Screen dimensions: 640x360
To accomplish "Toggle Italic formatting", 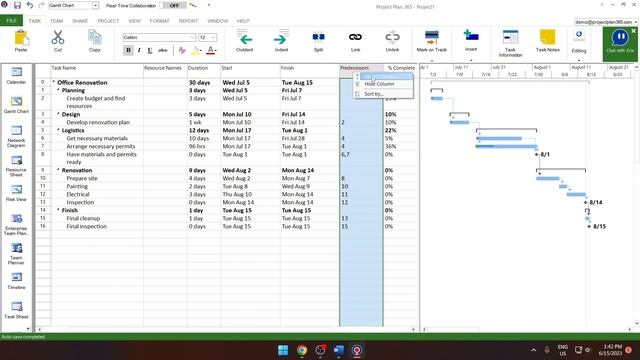I will pos(139,50).
